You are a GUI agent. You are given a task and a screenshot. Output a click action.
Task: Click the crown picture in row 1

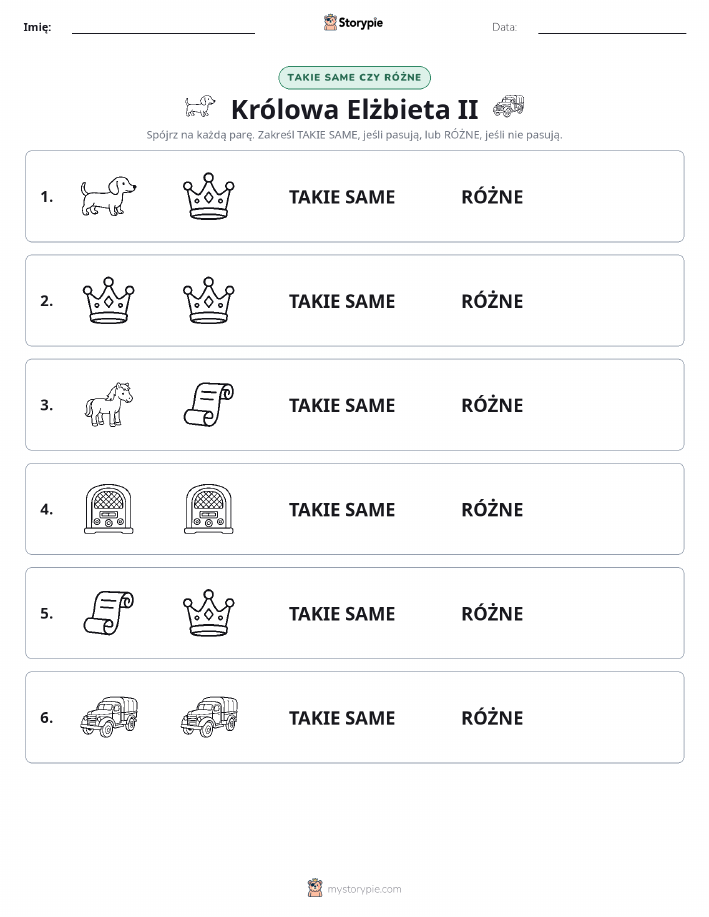(x=209, y=196)
